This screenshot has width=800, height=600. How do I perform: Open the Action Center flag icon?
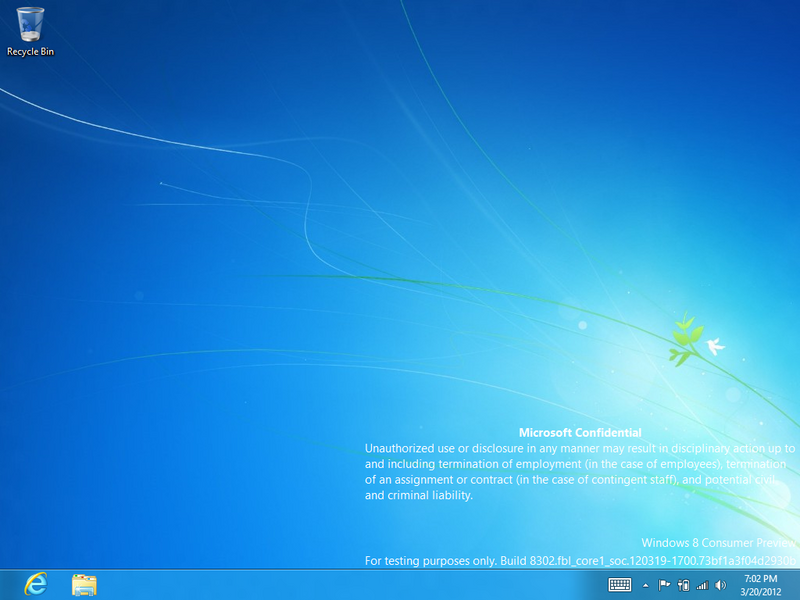[x=664, y=585]
